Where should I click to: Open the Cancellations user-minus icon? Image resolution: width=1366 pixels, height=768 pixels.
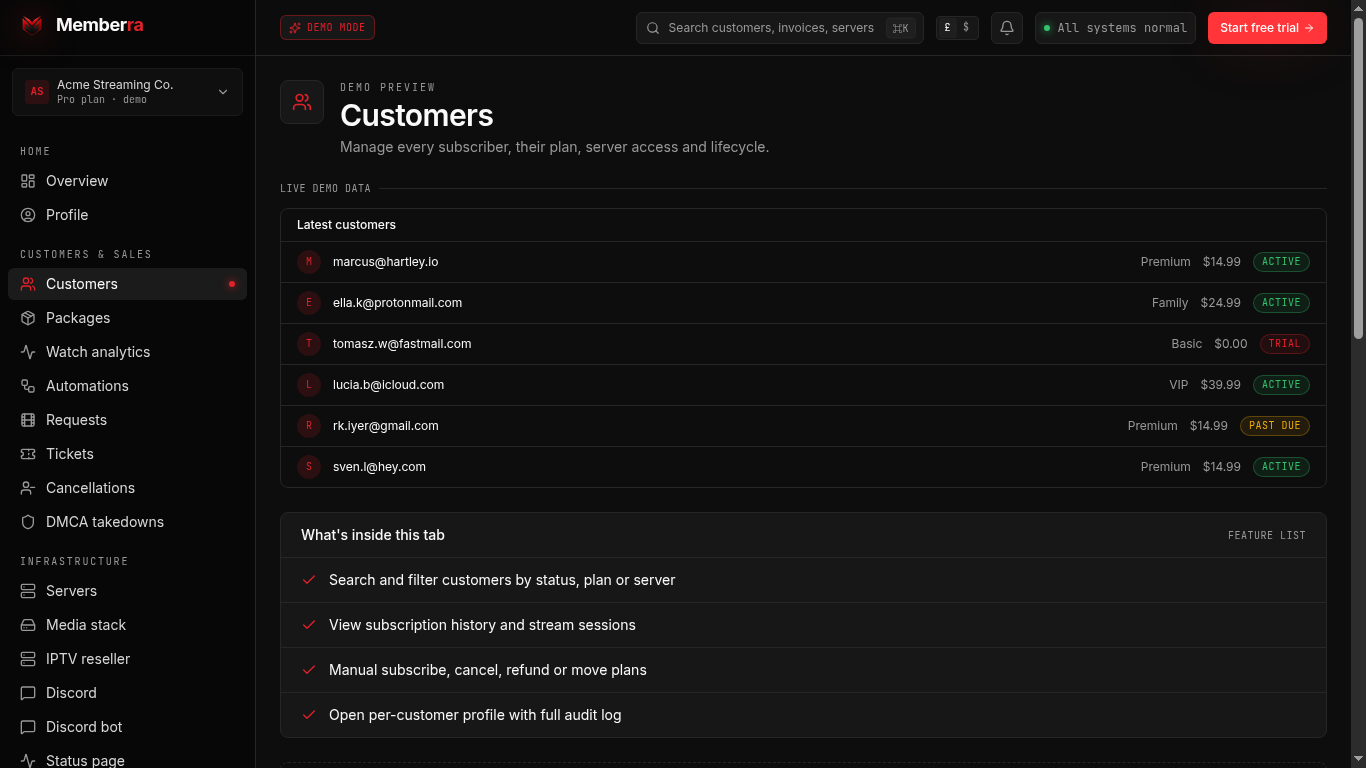coord(28,488)
